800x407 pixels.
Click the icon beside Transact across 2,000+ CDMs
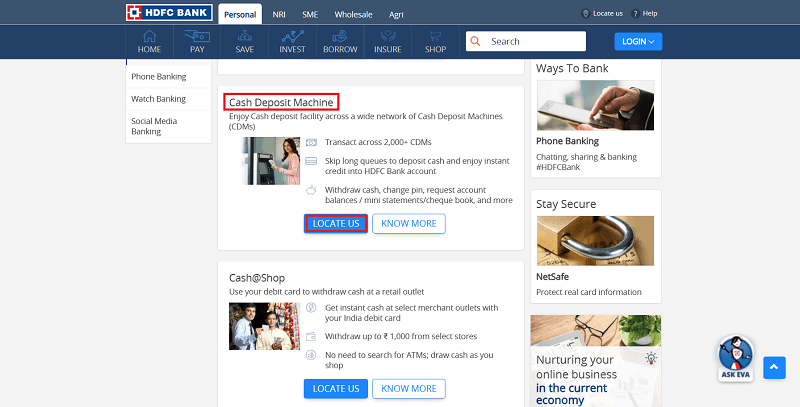[311, 142]
